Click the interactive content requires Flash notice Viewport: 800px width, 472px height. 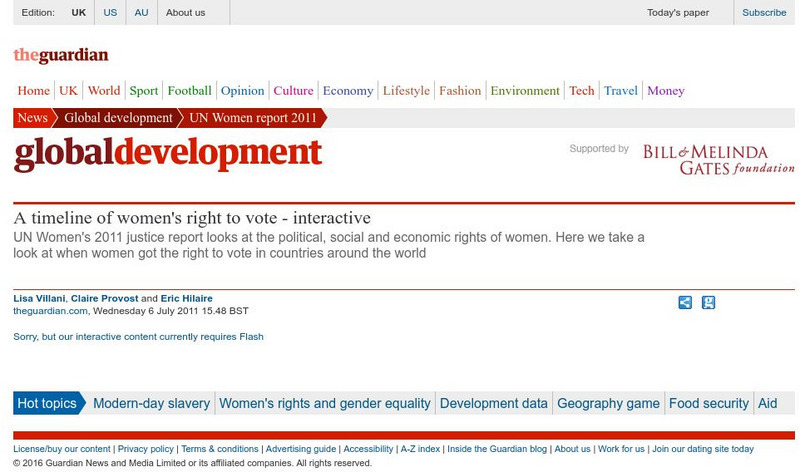pyautogui.click(x=138, y=337)
